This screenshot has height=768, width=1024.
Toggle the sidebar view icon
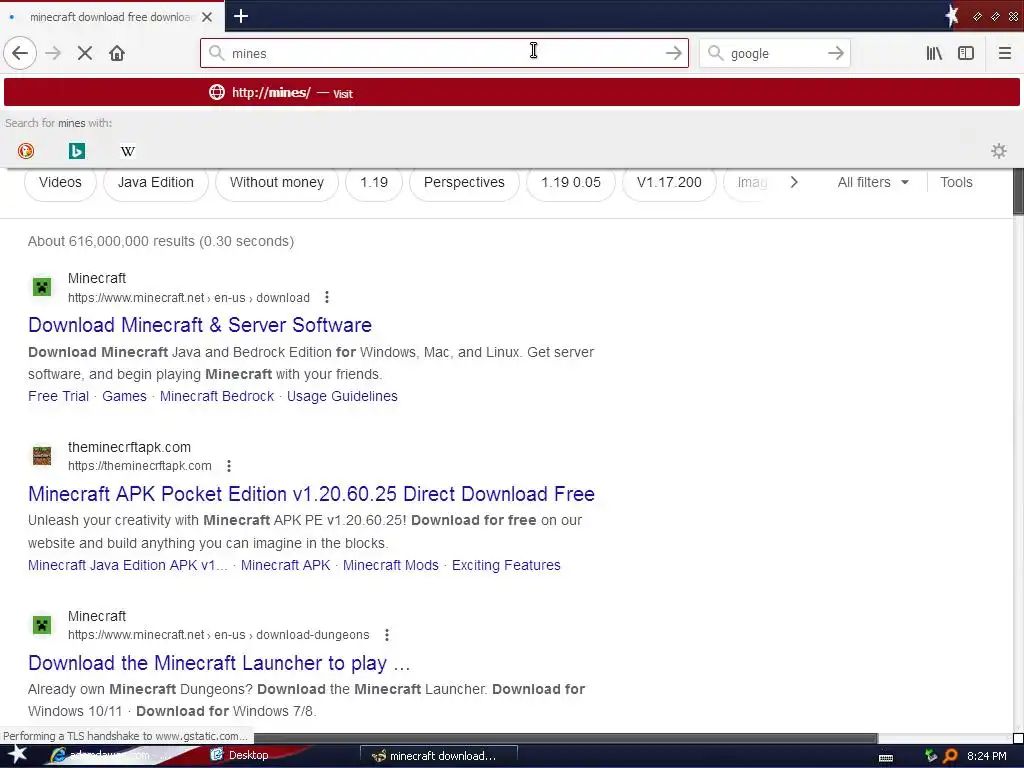(x=966, y=54)
